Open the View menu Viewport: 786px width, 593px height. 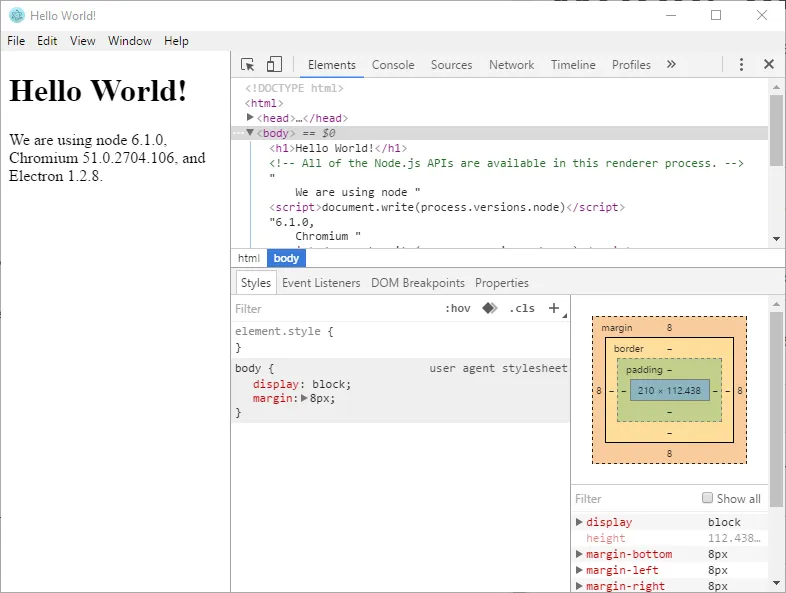click(83, 41)
